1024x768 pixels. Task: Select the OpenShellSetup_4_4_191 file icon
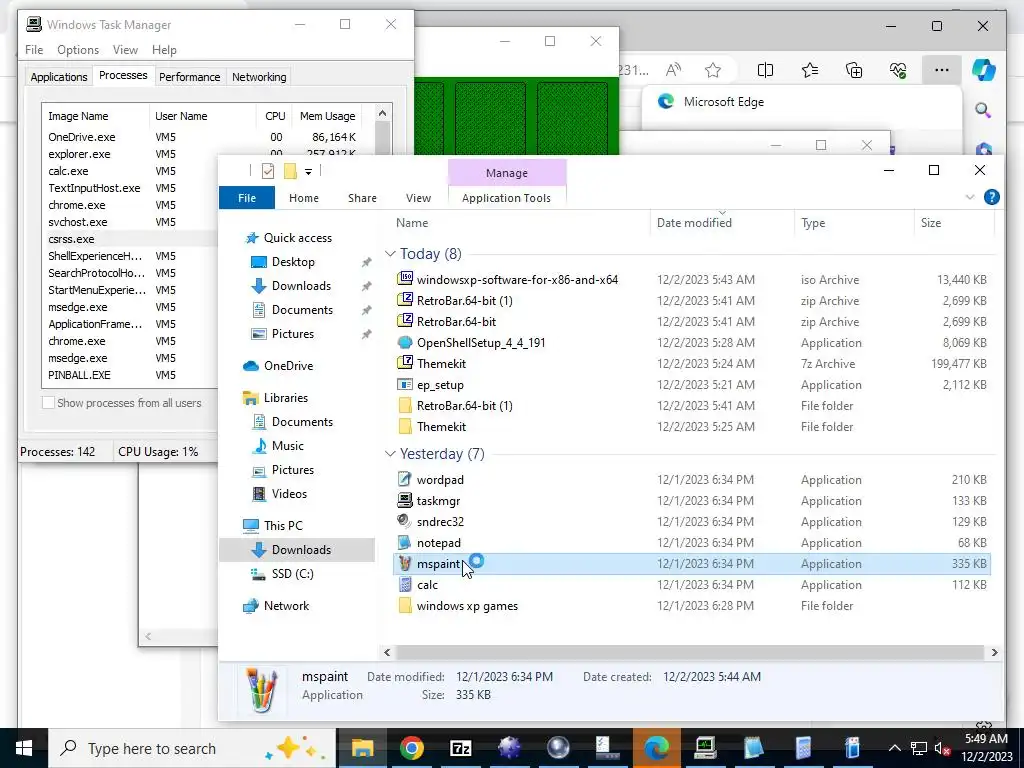pos(405,342)
